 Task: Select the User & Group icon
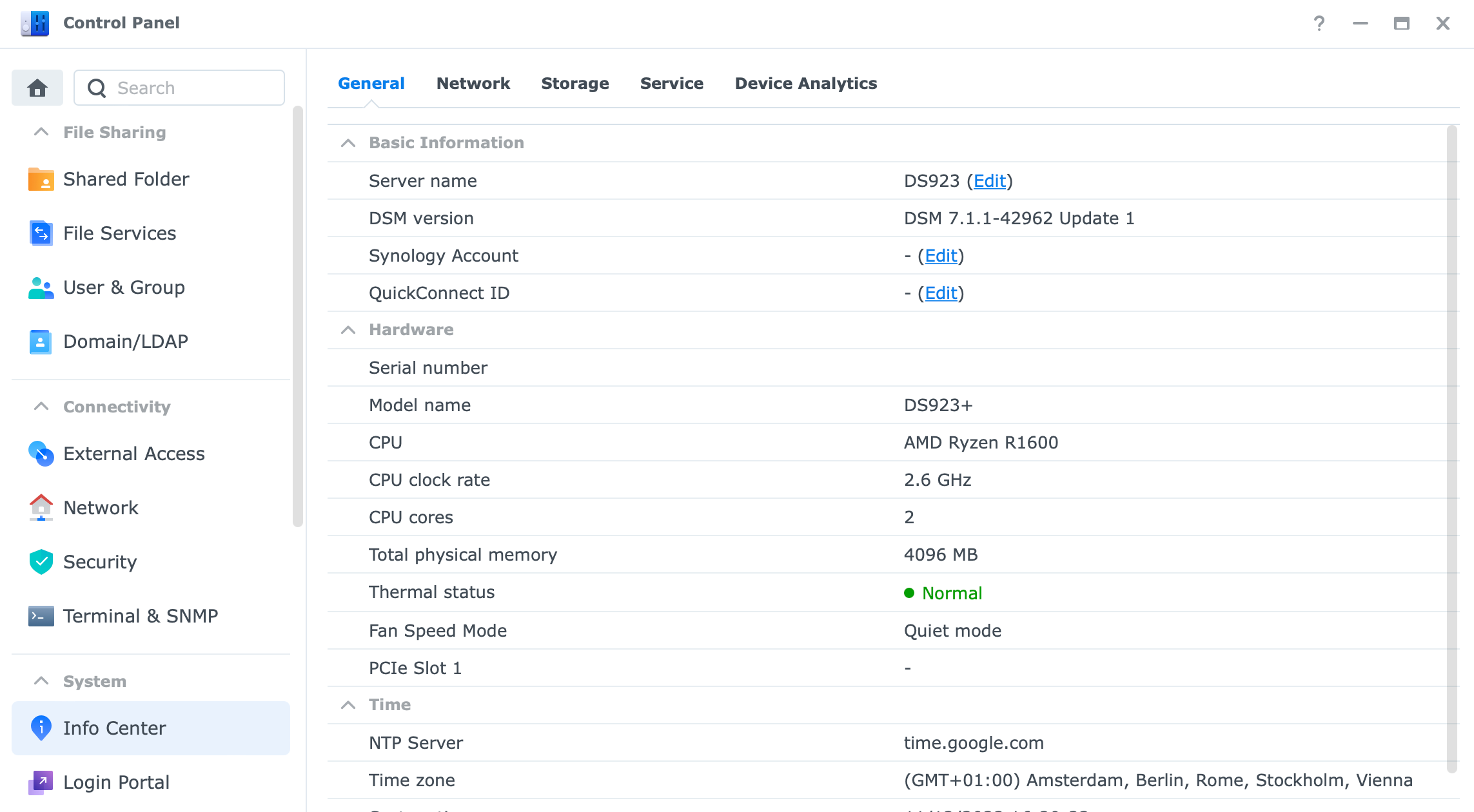(41, 287)
